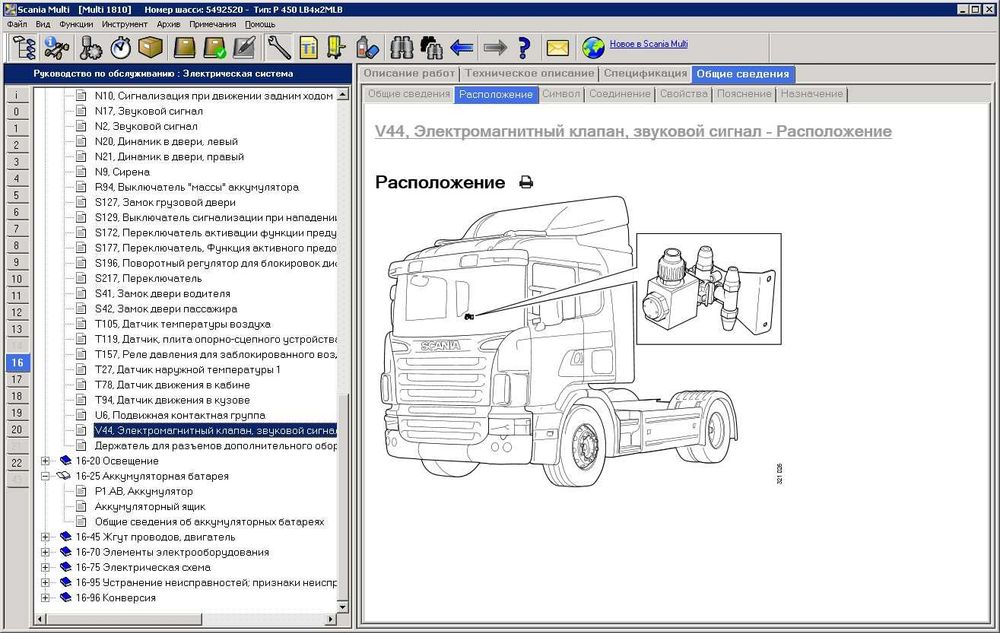1000x633 pixels.
Task: Click the stopwatch standard times icon
Action: pyautogui.click(x=121, y=47)
